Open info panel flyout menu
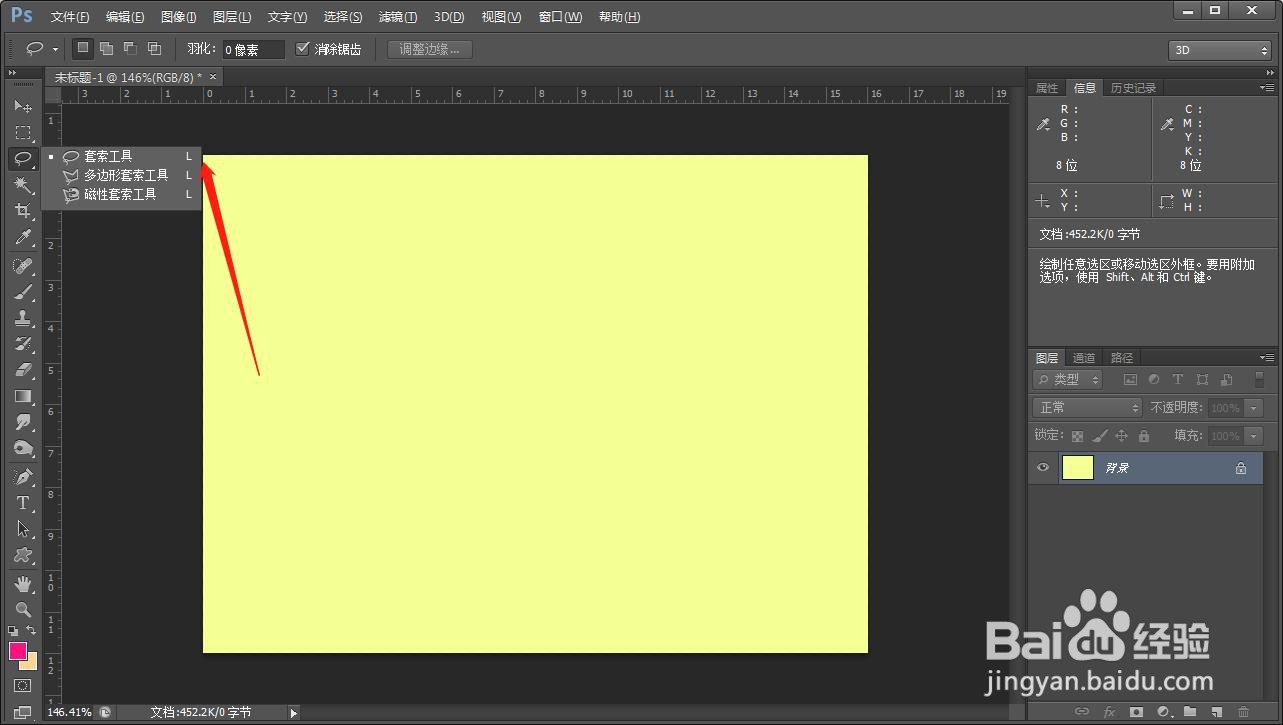The image size is (1283, 725). 1267,88
